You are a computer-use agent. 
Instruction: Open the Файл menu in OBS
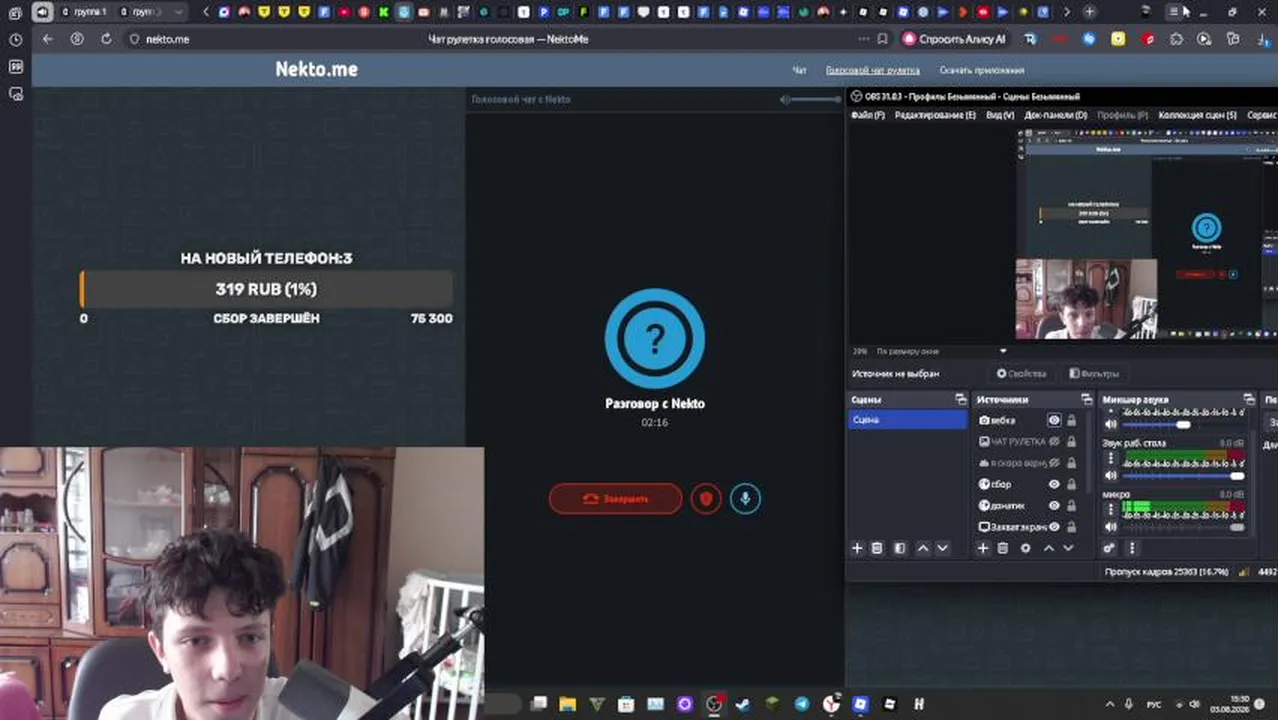click(867, 115)
